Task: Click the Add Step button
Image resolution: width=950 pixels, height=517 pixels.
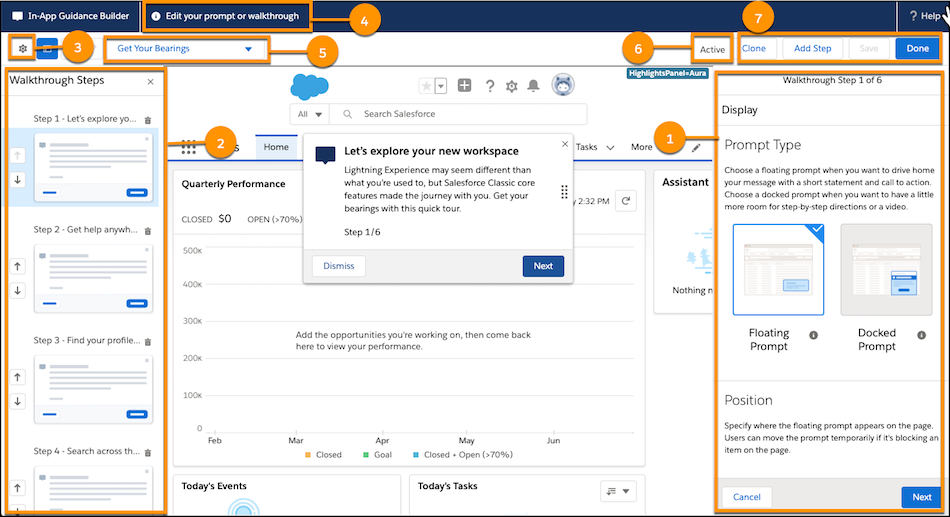Action: tap(812, 48)
